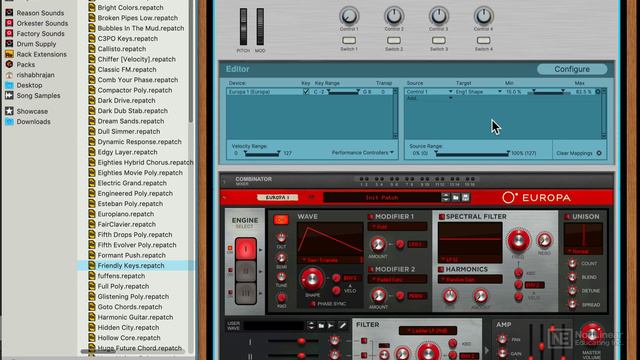Select Engine I button
Screen dimensions: 640x360
(246, 249)
